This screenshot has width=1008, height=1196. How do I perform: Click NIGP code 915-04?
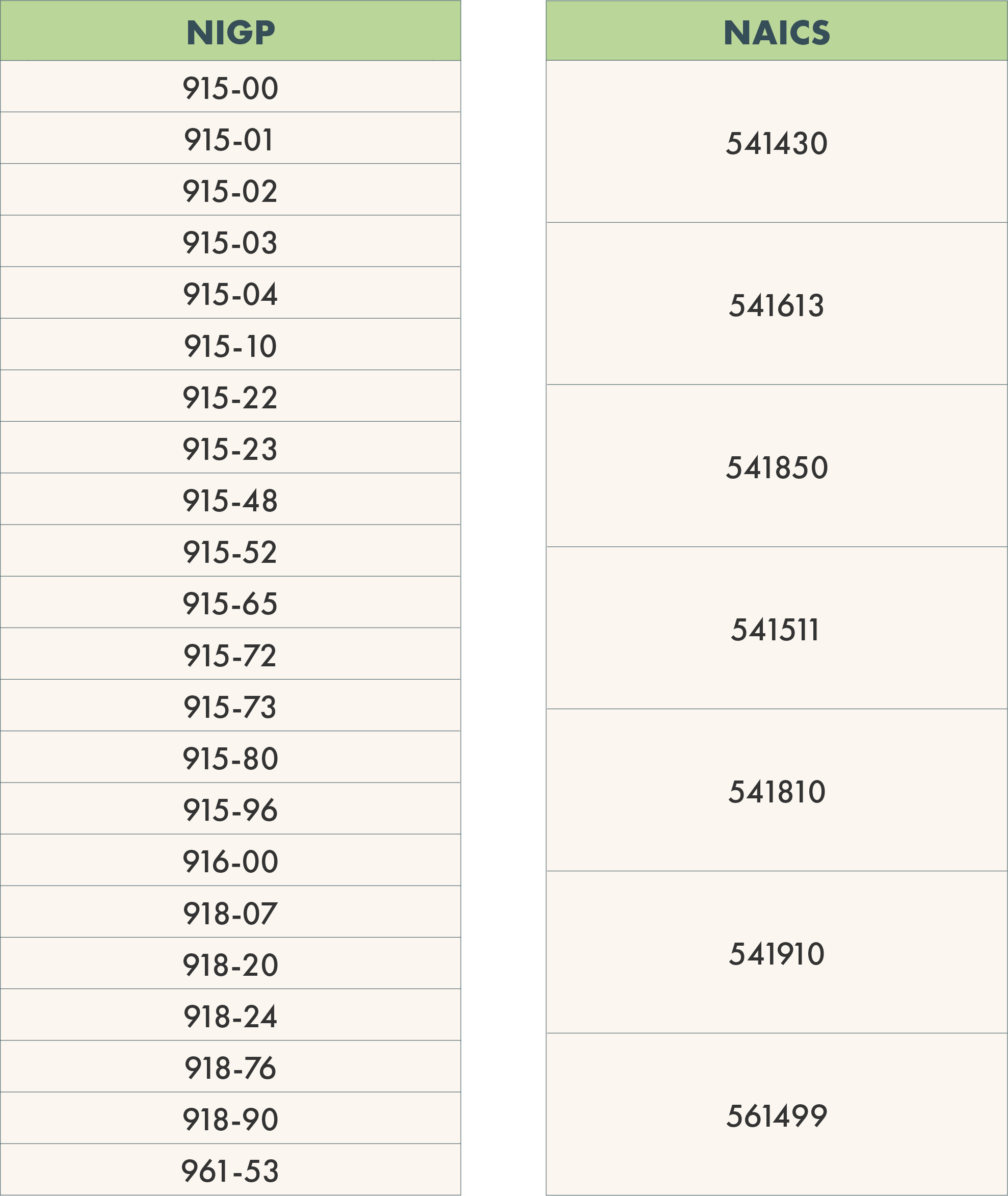coord(230,294)
